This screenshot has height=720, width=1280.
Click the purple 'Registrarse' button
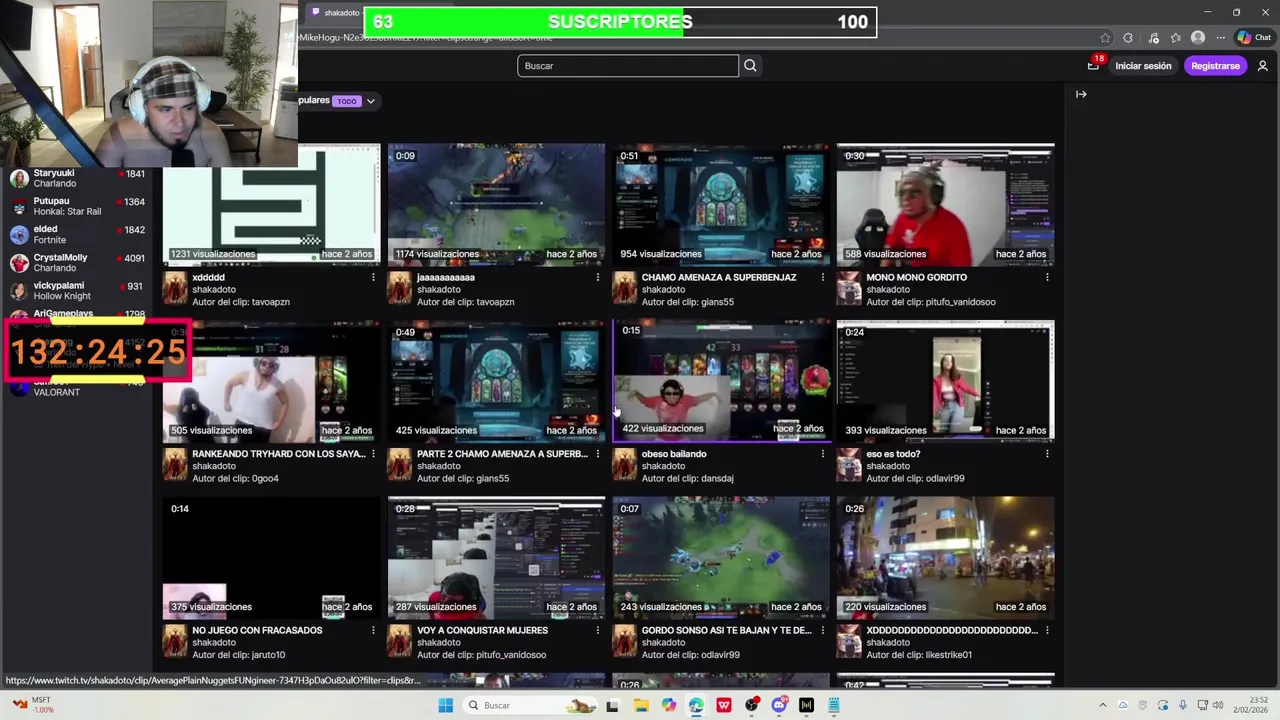click(x=1215, y=66)
